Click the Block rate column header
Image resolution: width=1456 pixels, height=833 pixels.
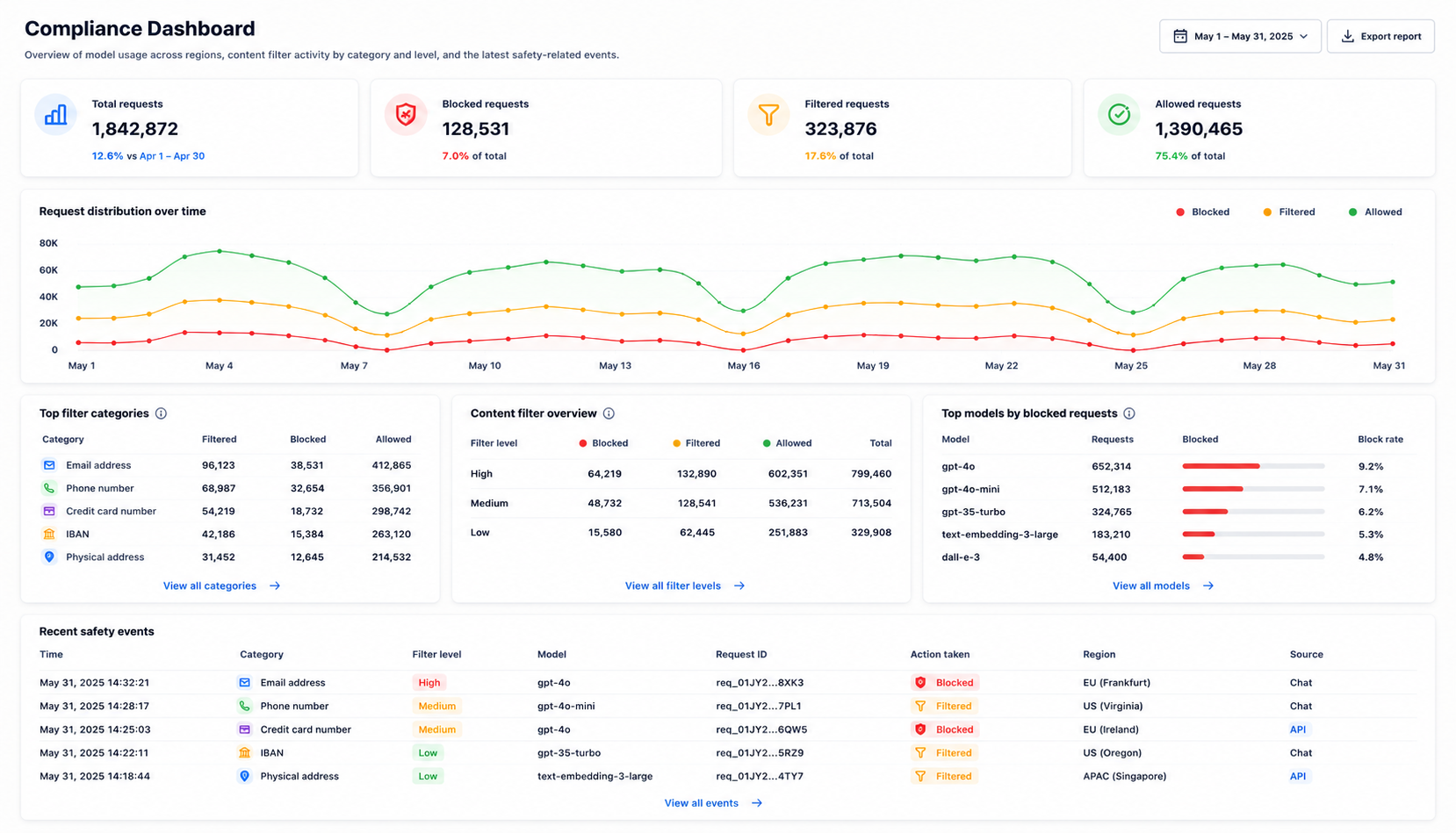(x=1380, y=439)
